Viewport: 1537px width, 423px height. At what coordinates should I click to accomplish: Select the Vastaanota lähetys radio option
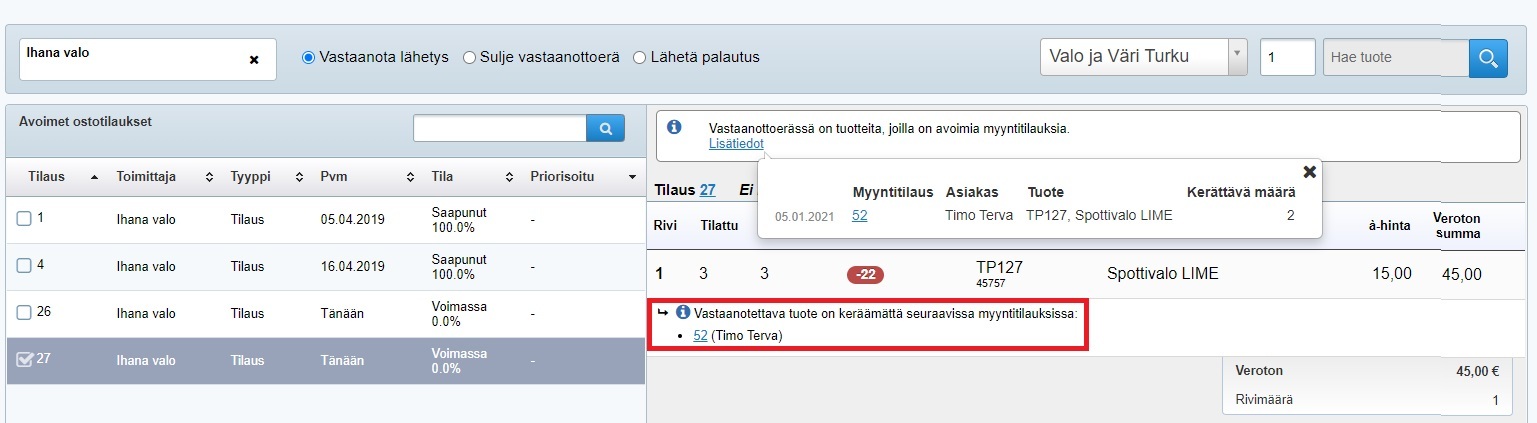click(309, 57)
